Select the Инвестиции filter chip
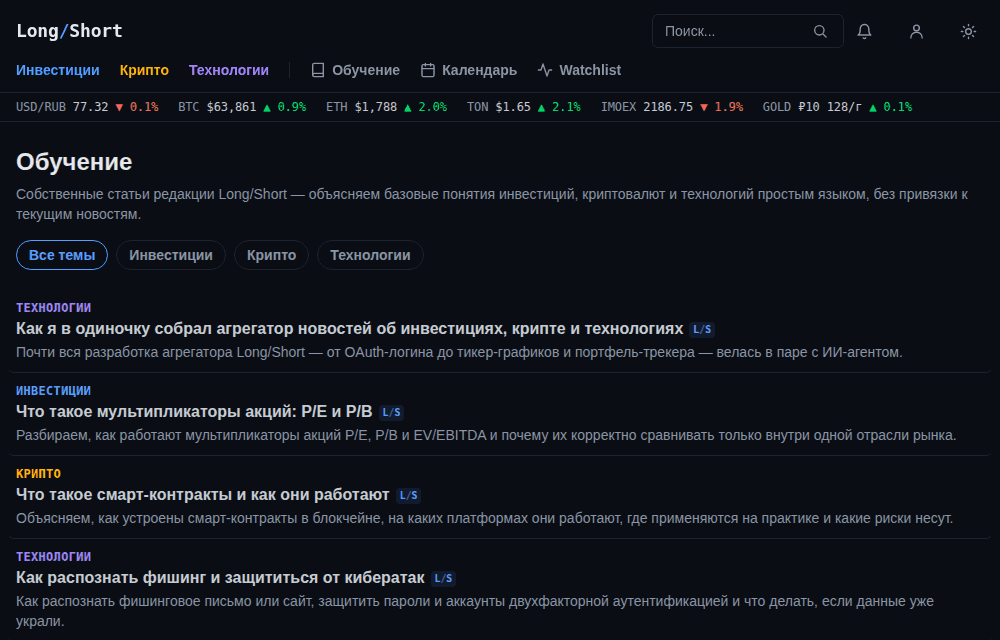The height and width of the screenshot is (640, 1000). pyautogui.click(x=171, y=255)
